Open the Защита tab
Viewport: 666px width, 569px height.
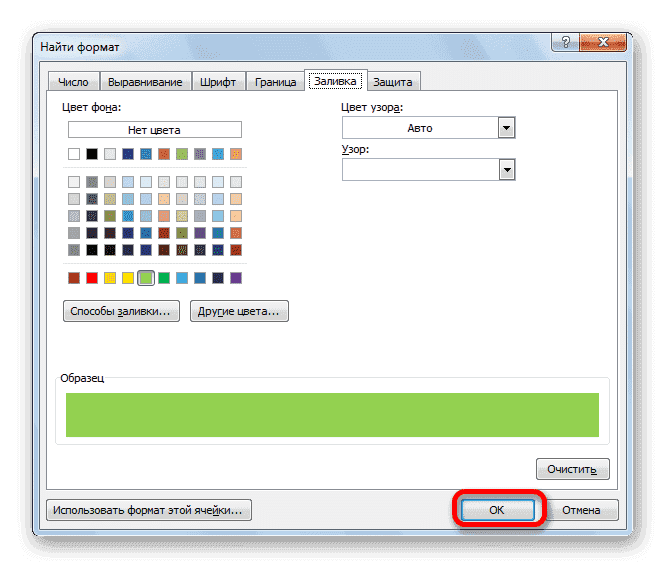393,82
